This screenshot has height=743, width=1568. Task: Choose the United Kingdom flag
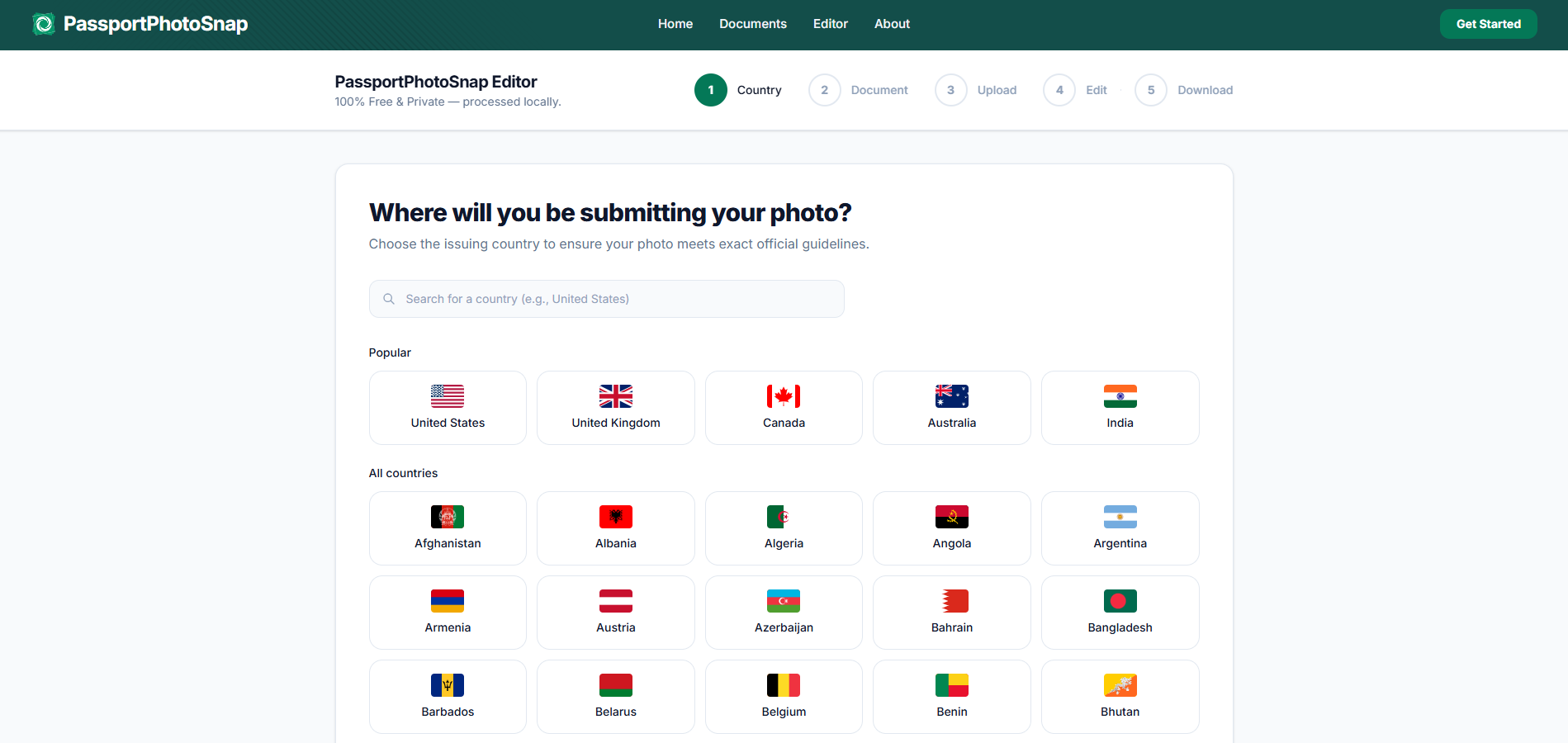(616, 396)
